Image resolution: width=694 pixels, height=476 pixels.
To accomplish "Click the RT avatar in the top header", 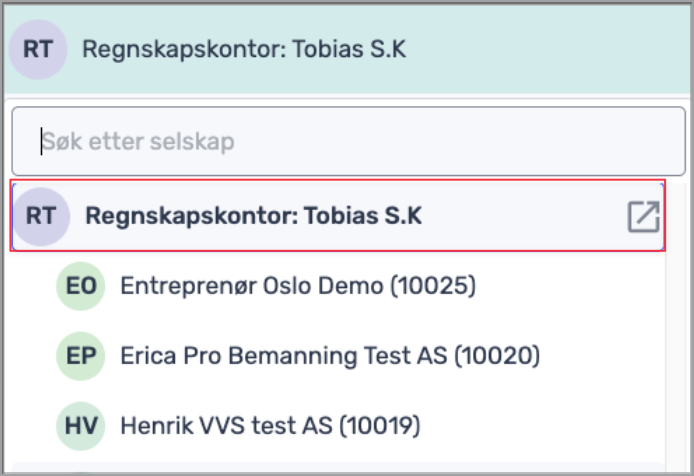I will [38, 49].
